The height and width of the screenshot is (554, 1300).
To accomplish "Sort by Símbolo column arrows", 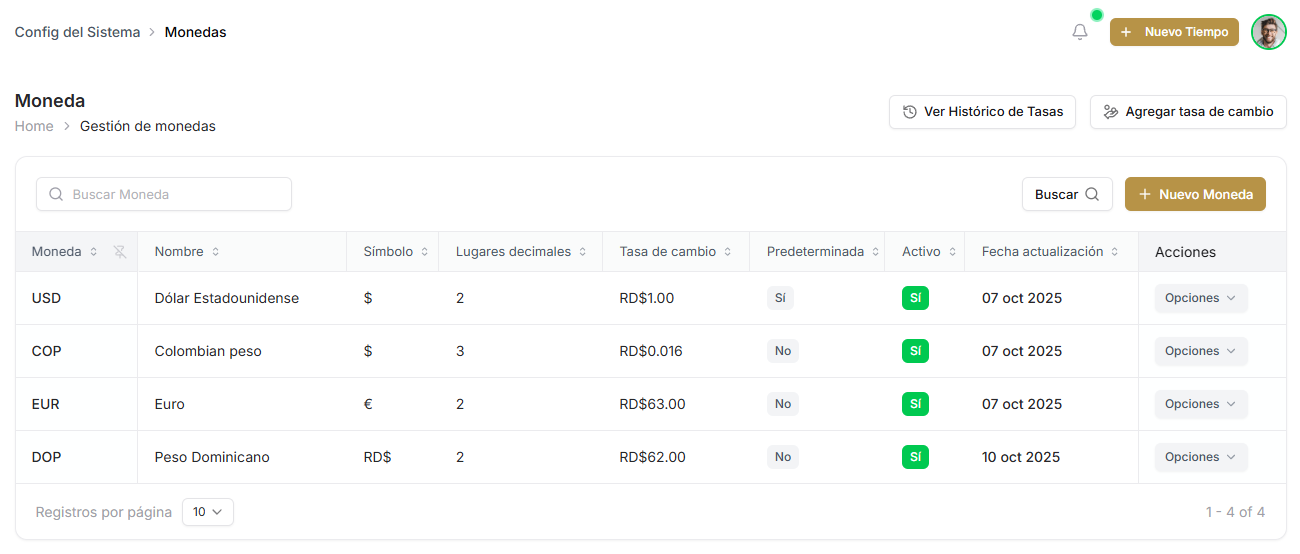I will click(424, 252).
